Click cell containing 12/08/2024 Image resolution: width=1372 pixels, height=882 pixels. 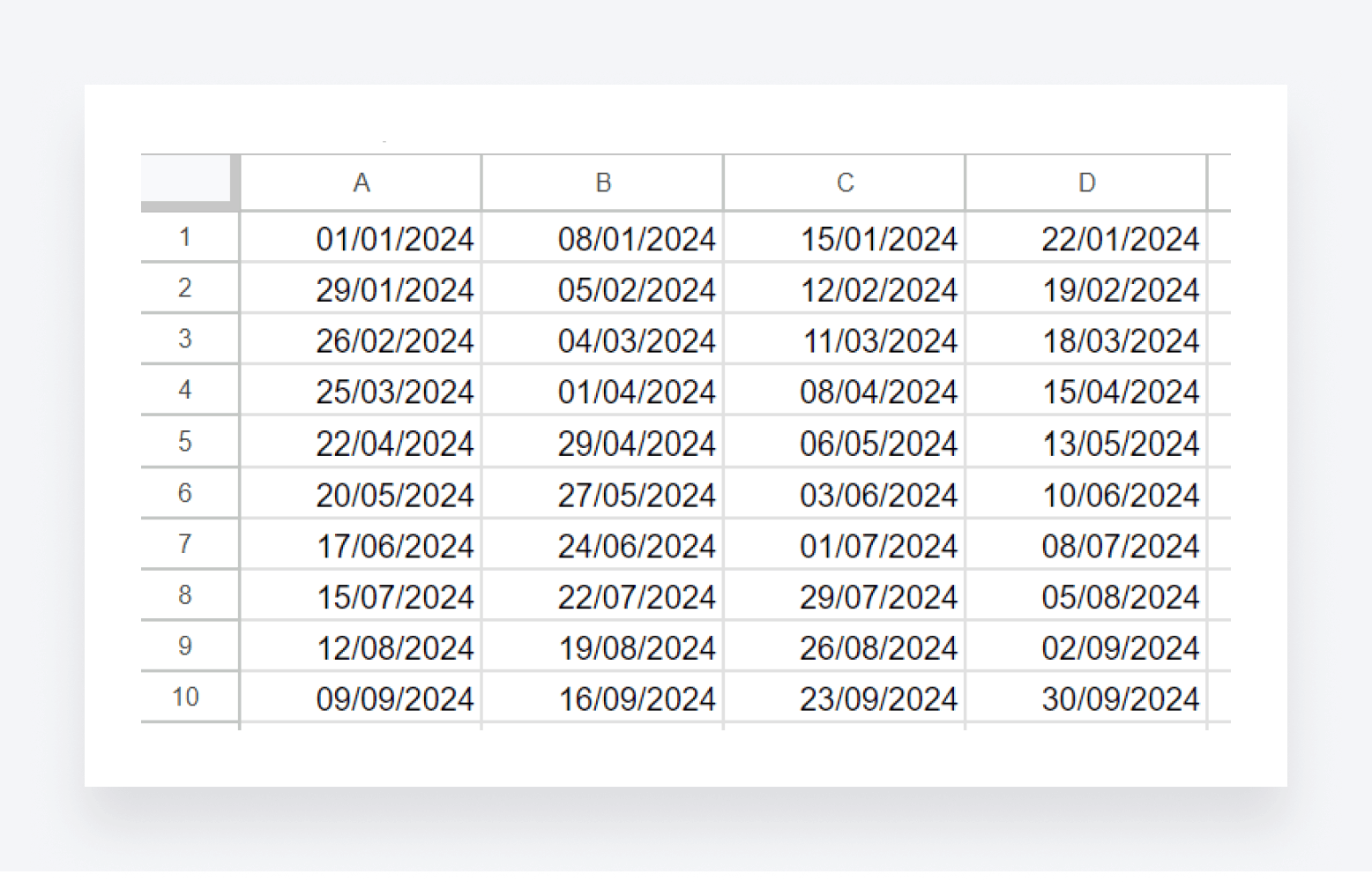[x=361, y=646]
